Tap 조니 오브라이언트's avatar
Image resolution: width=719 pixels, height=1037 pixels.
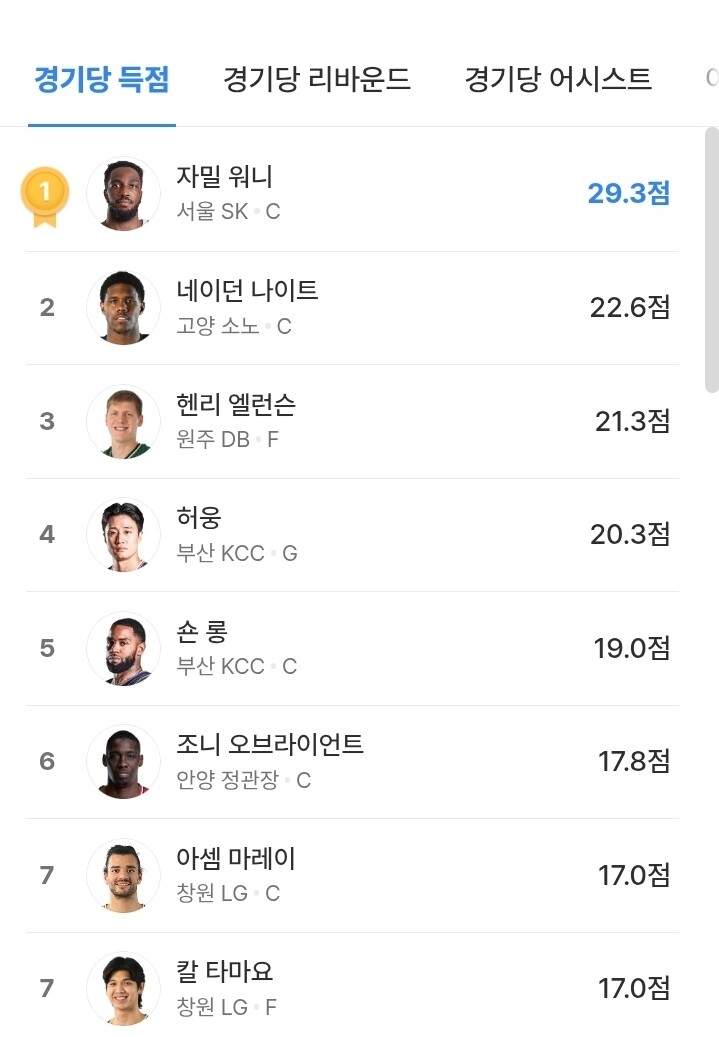click(x=123, y=762)
